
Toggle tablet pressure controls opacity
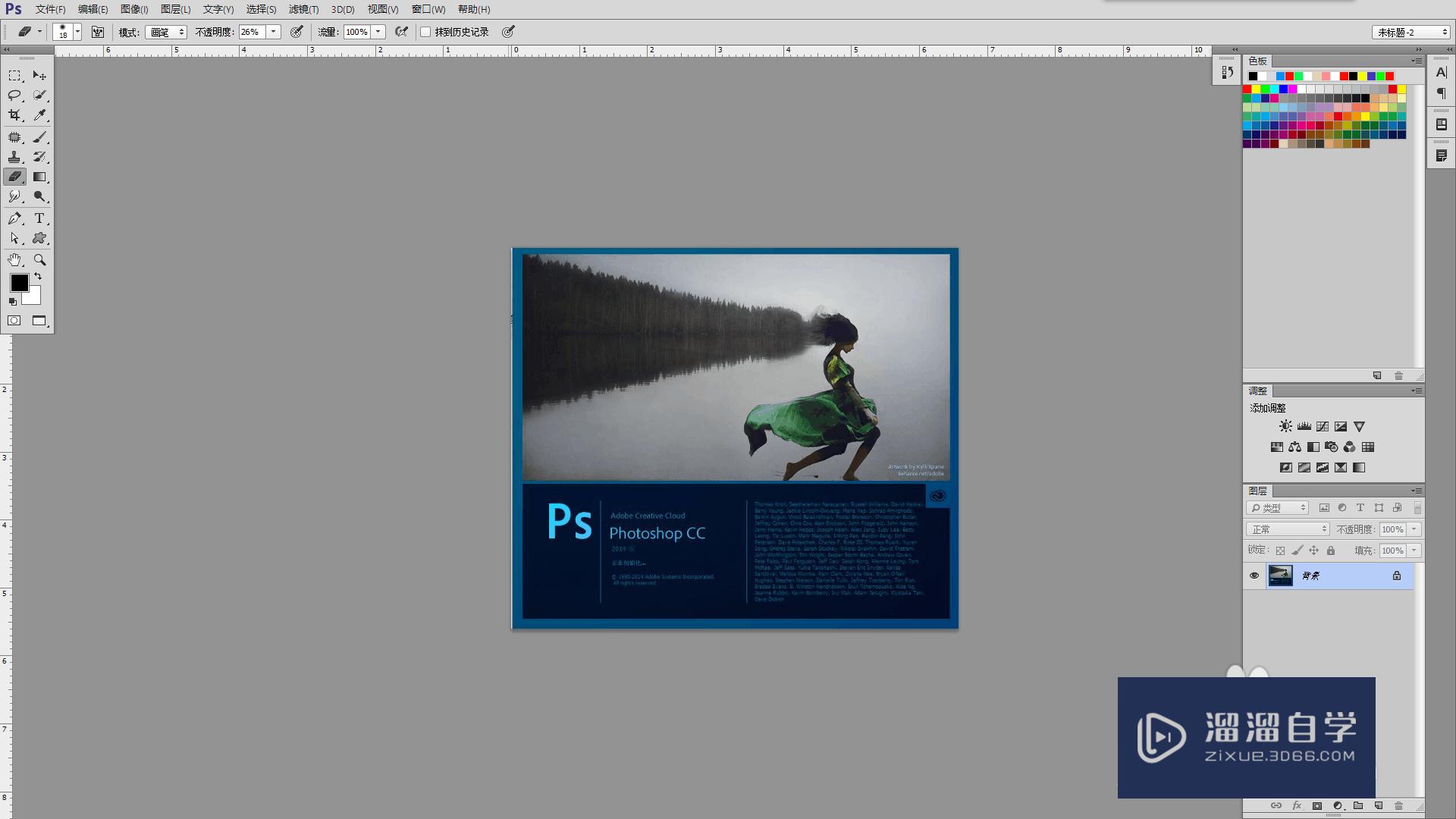click(x=297, y=32)
